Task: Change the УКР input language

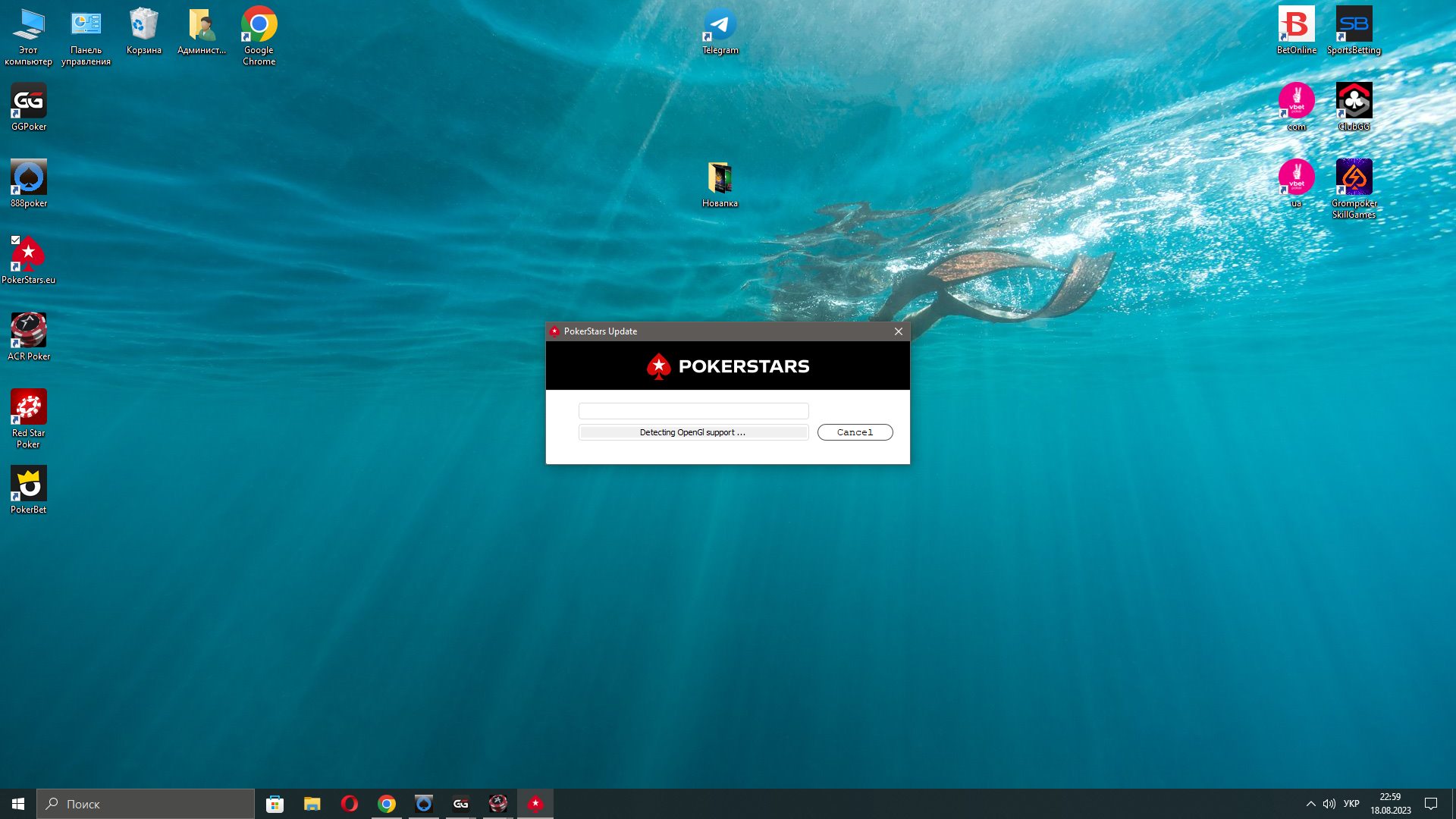Action: [x=1351, y=804]
